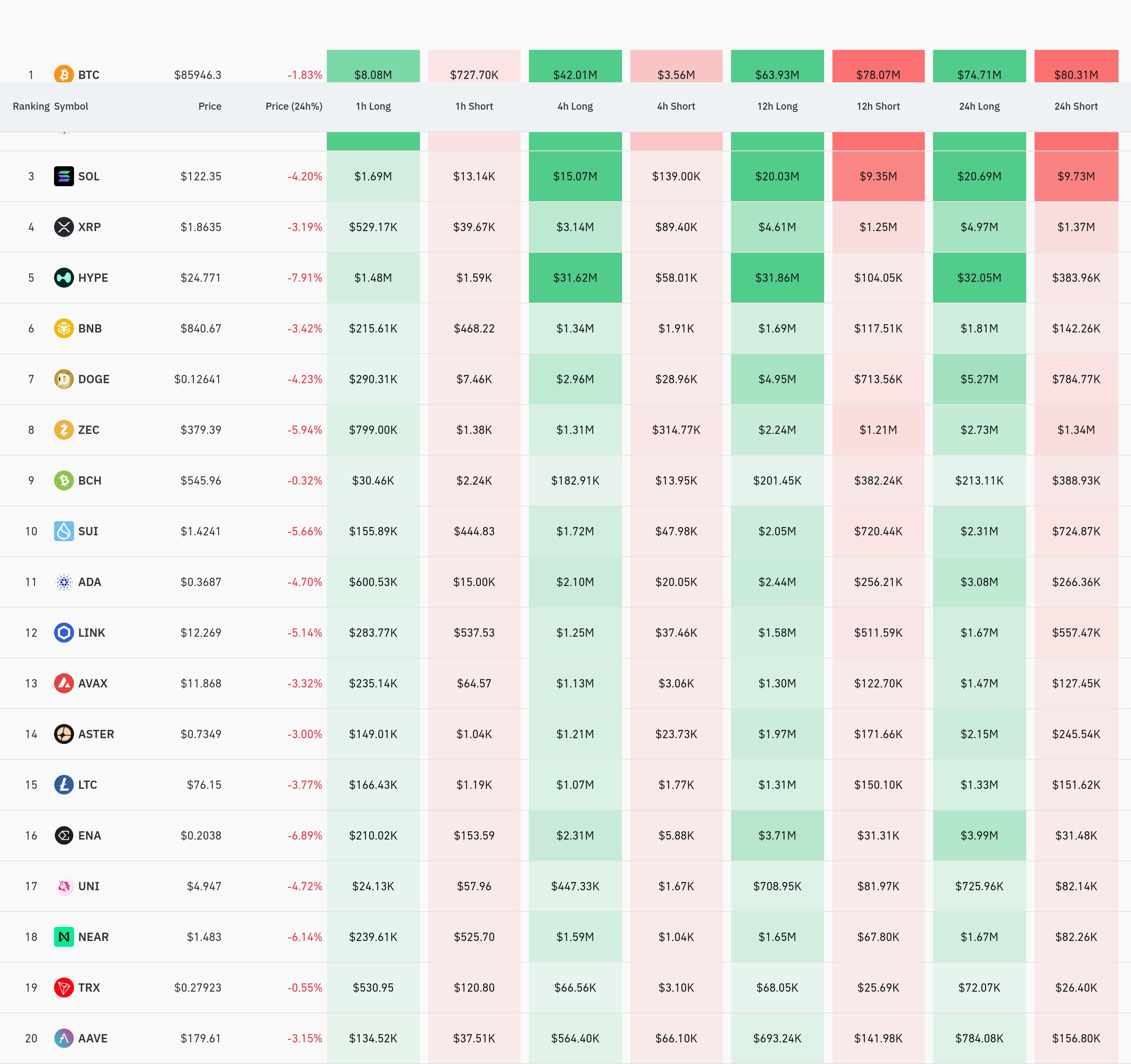
Task: Open the LINK symbol link
Action: pyautogui.click(x=91, y=633)
